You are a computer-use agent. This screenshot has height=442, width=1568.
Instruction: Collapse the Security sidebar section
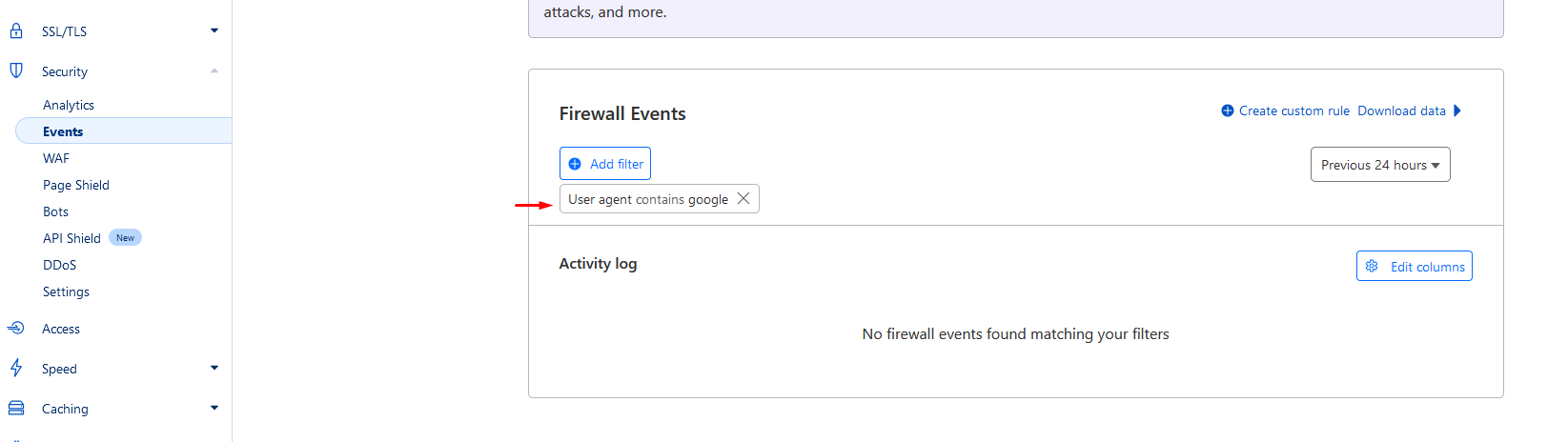[x=214, y=70]
